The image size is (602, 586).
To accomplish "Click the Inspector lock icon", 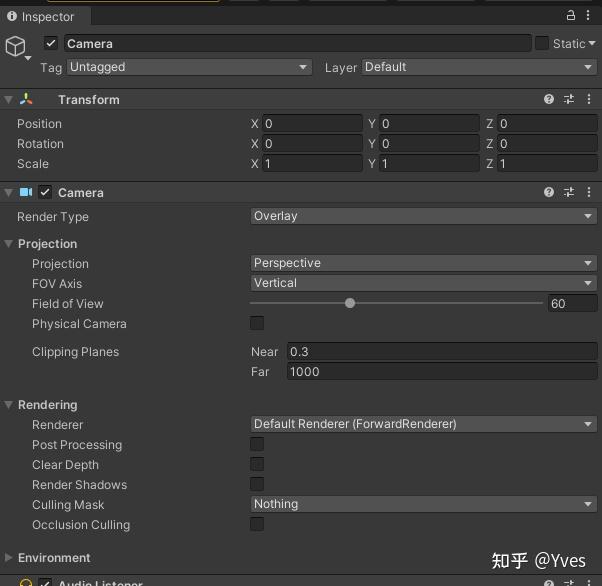I will click(570, 16).
